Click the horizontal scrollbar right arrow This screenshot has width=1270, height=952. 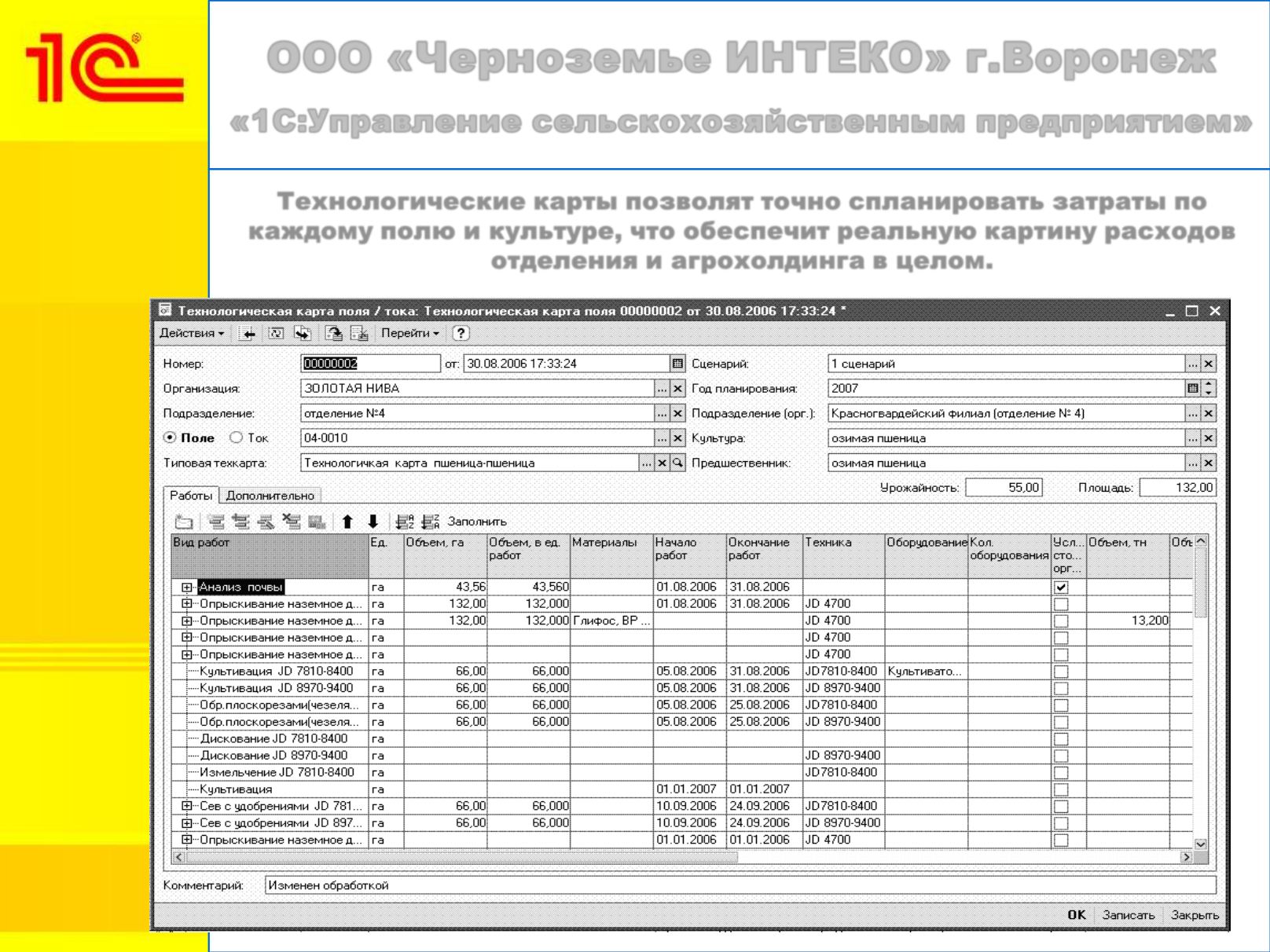[x=1187, y=858]
